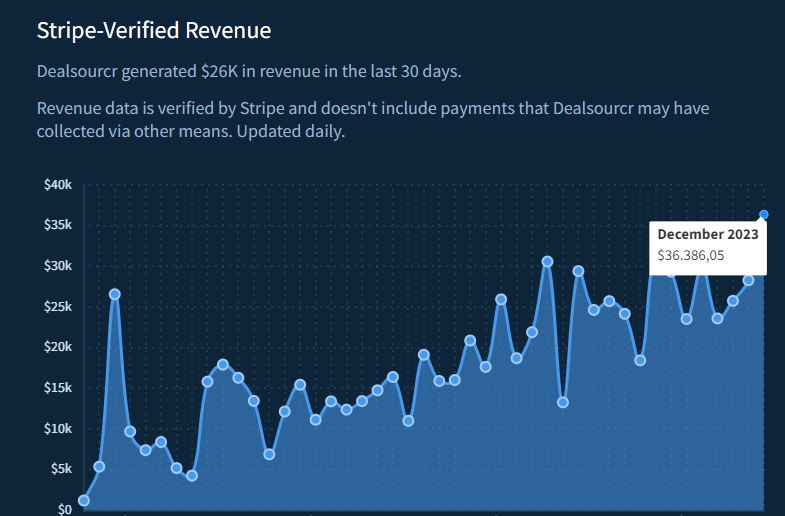Click the first data point near $0

coord(84,500)
